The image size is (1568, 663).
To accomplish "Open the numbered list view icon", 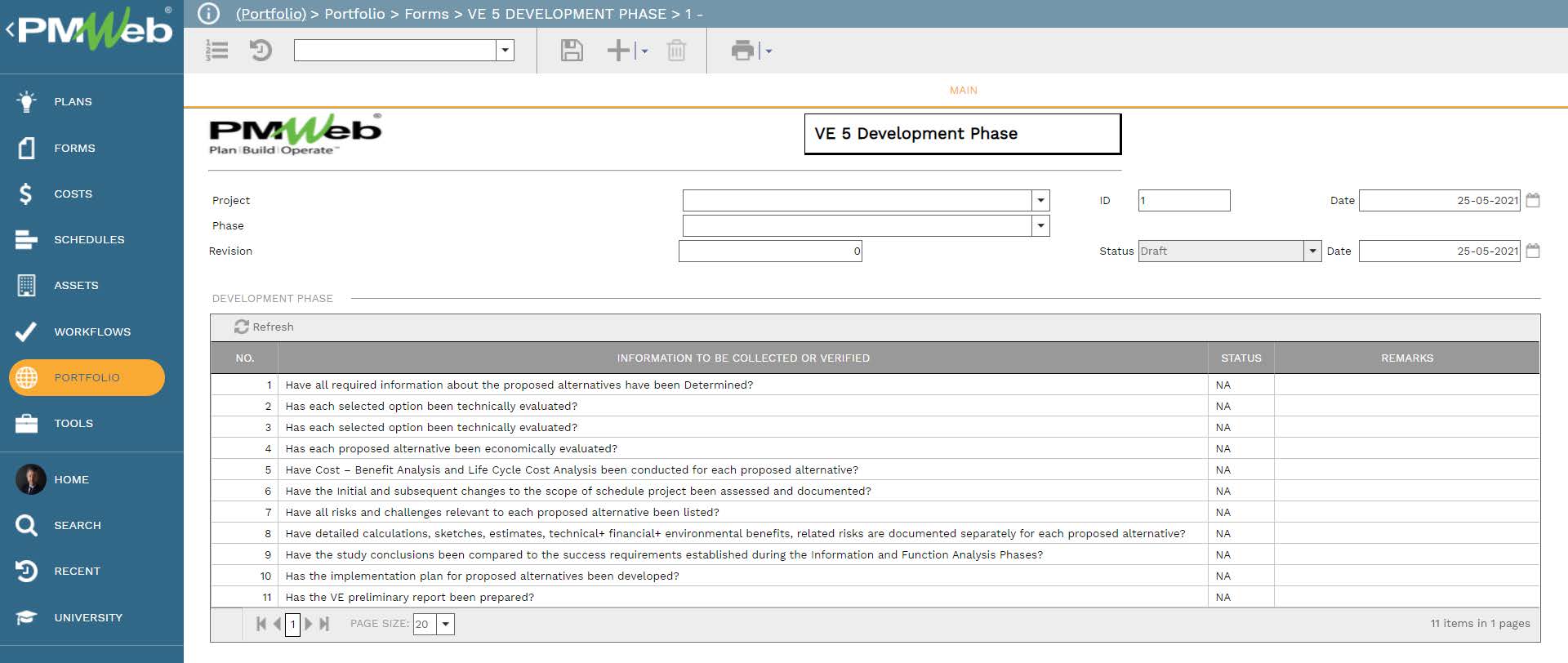I will pos(216,51).
